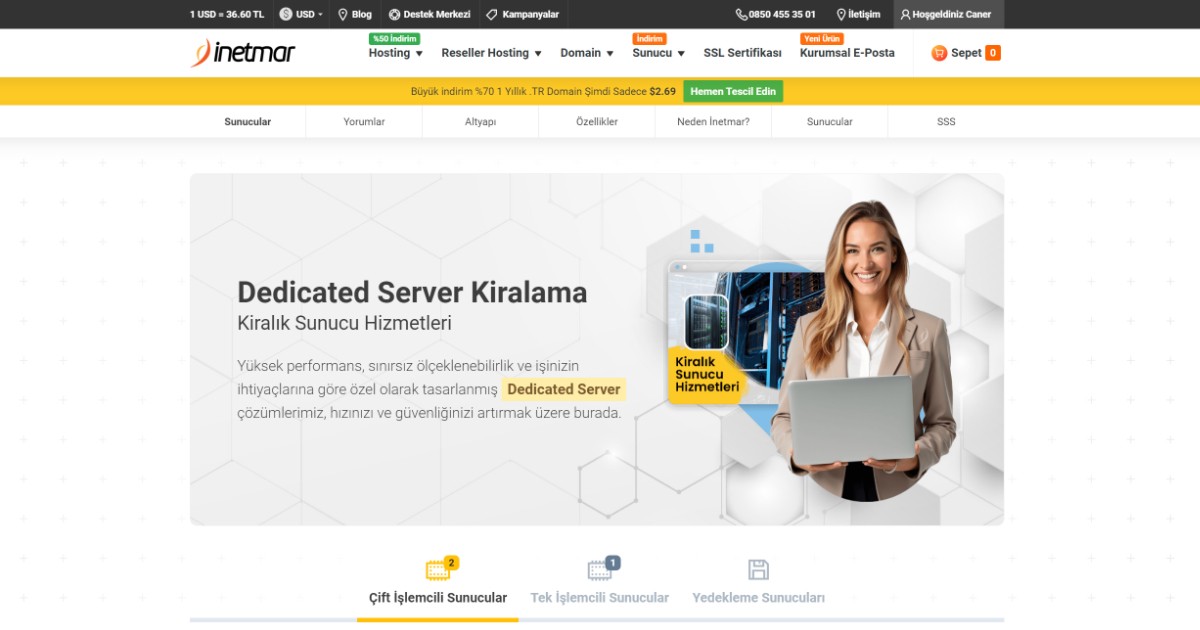Screen dimensions: 1200x630
Task: Click the green Hemen Tescil Edin button
Action: coord(733,91)
